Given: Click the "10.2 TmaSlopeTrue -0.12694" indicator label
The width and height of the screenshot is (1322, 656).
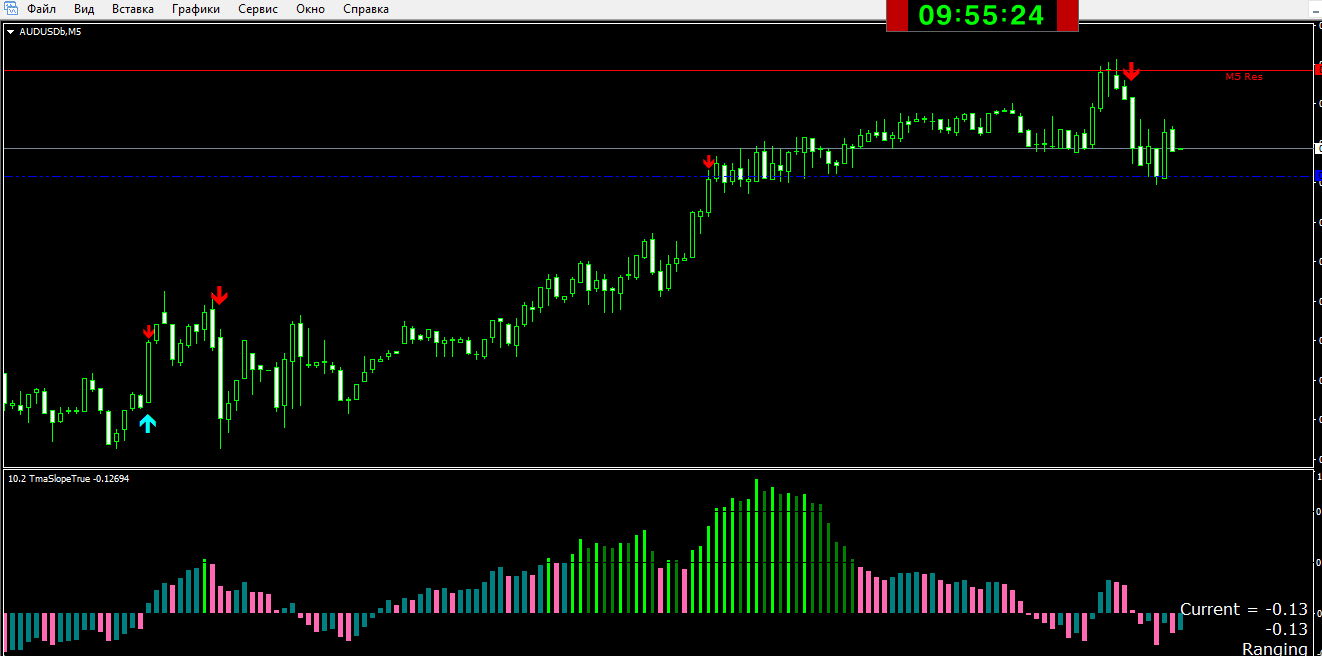Looking at the screenshot, I should [x=68, y=479].
